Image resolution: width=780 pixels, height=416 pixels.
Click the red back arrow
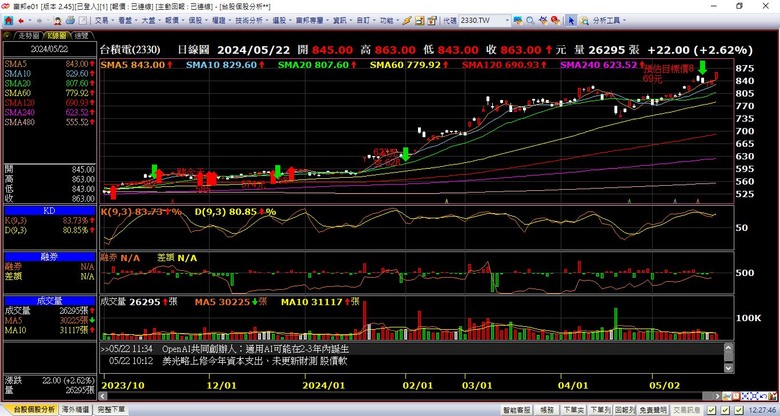[x=21, y=21]
